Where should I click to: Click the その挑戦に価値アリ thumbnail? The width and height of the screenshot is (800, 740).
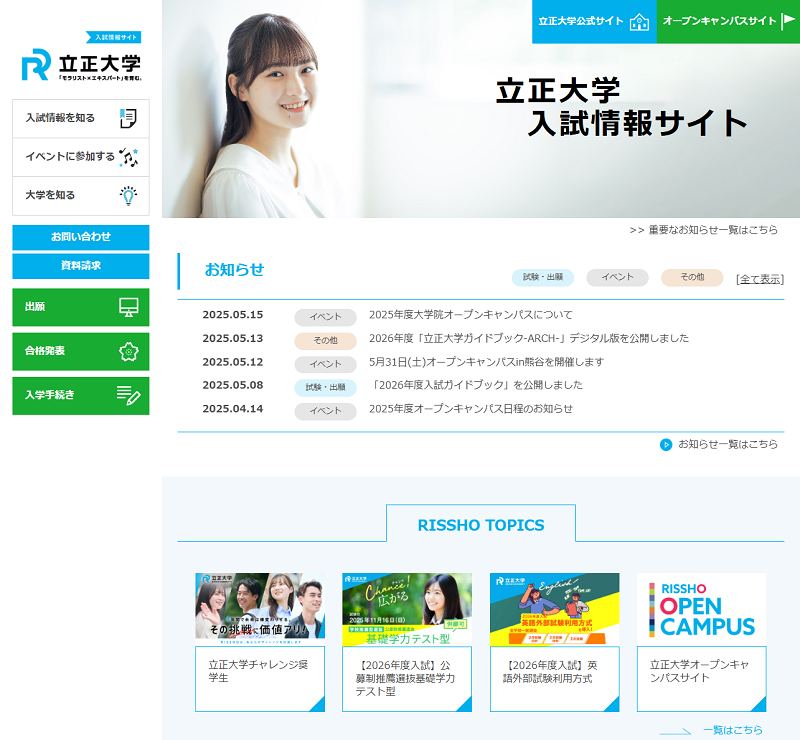(260, 609)
